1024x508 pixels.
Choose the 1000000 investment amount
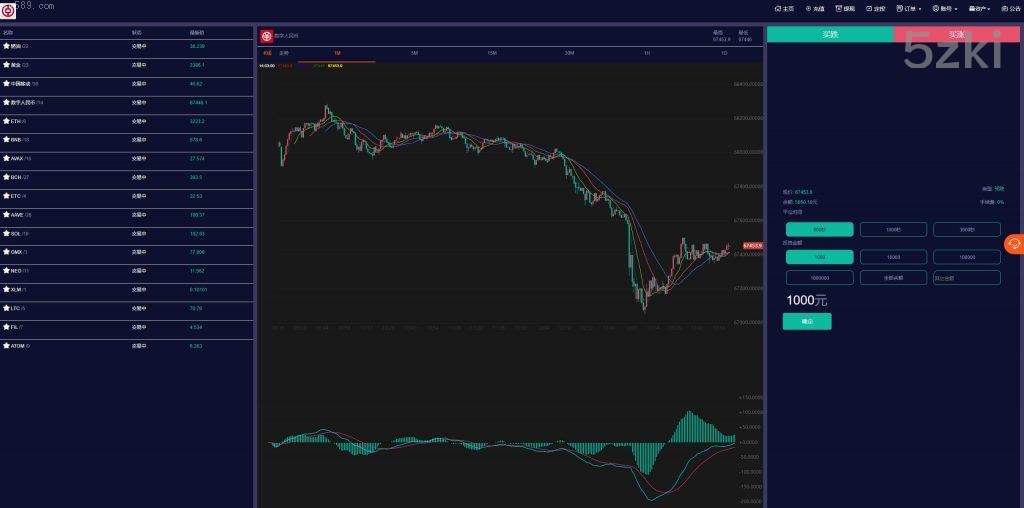tap(820, 278)
